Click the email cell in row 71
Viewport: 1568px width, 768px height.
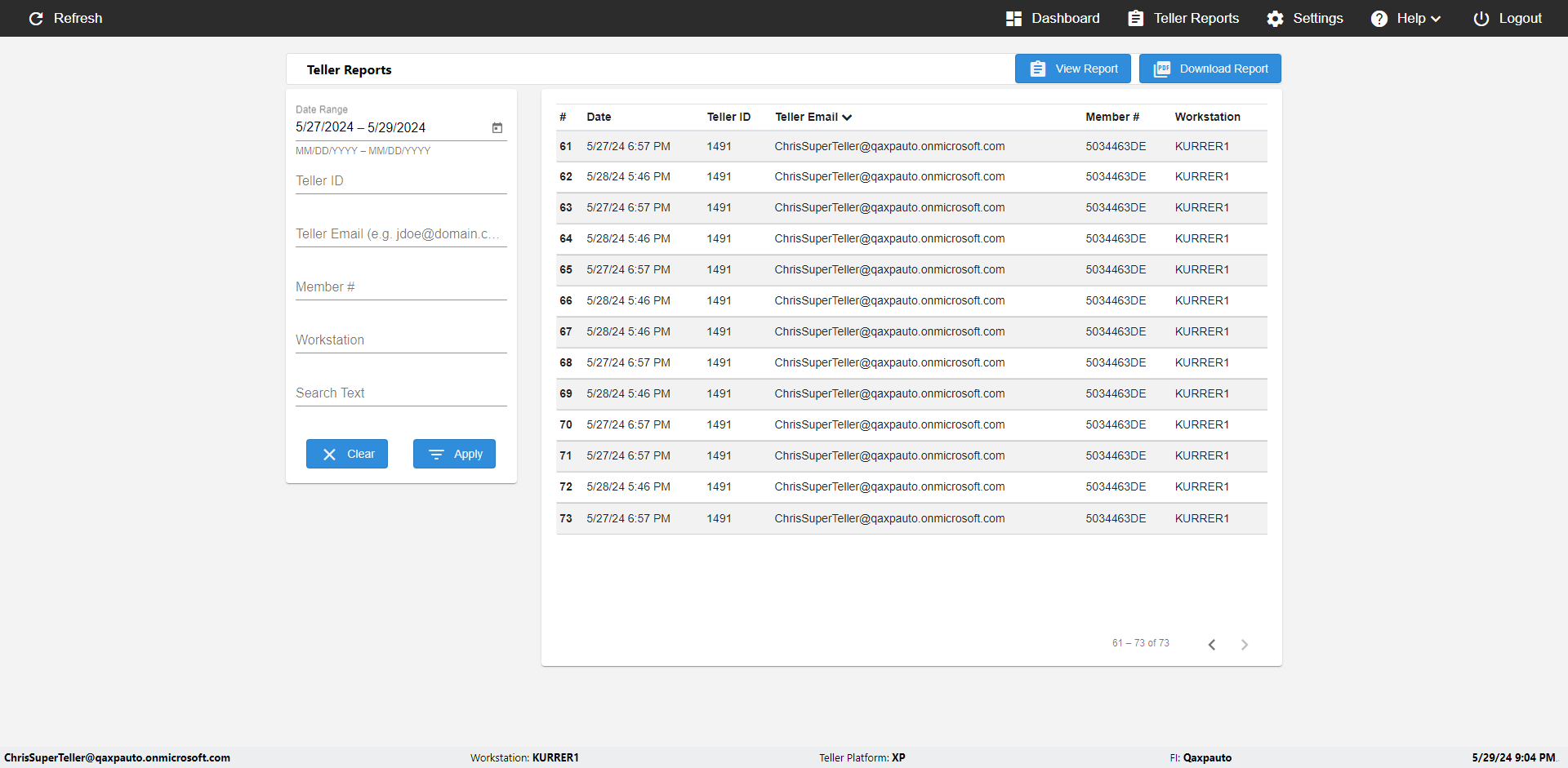point(889,456)
